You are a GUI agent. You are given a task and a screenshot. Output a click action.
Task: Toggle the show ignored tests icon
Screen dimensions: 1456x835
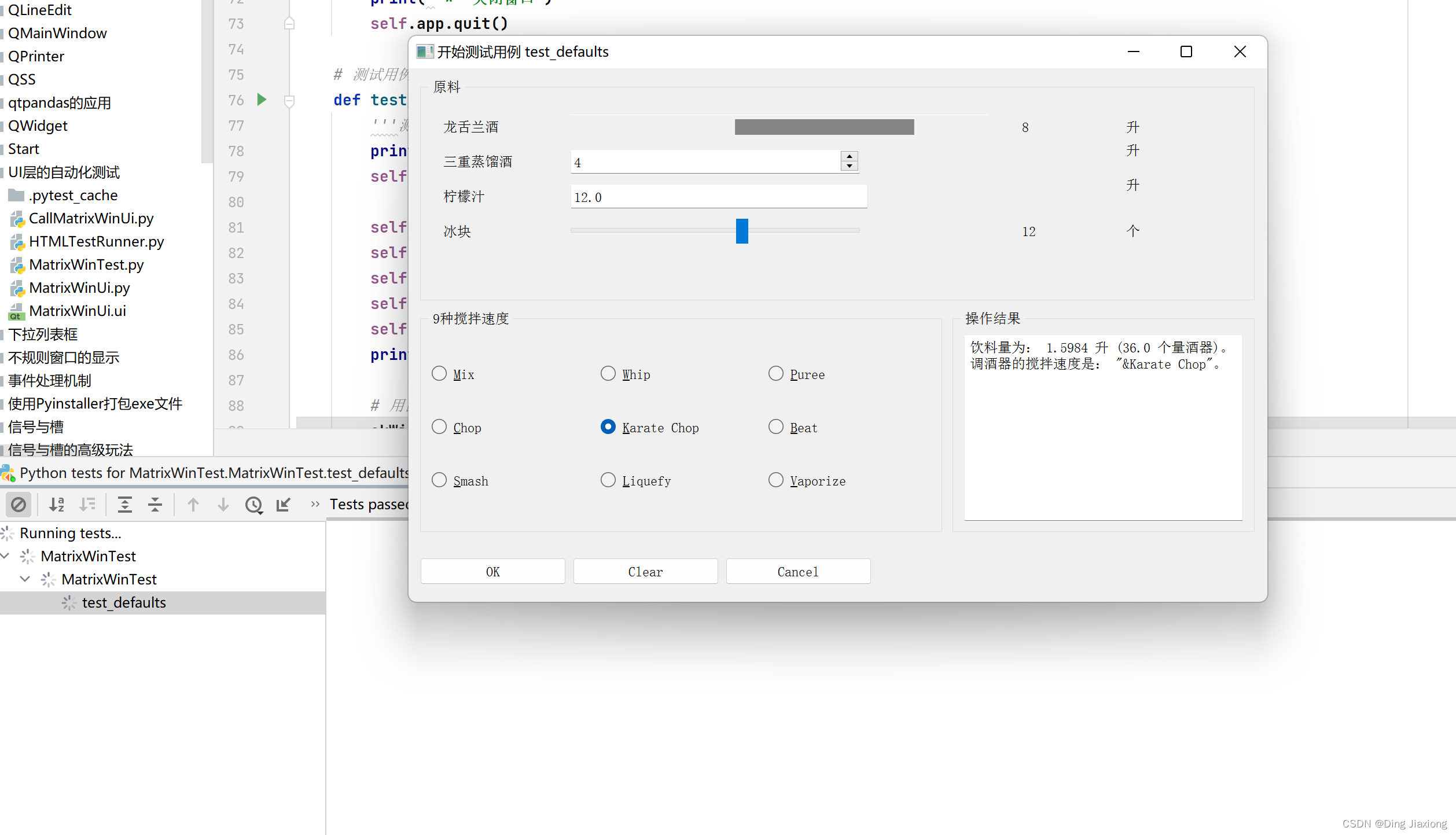pyautogui.click(x=19, y=505)
